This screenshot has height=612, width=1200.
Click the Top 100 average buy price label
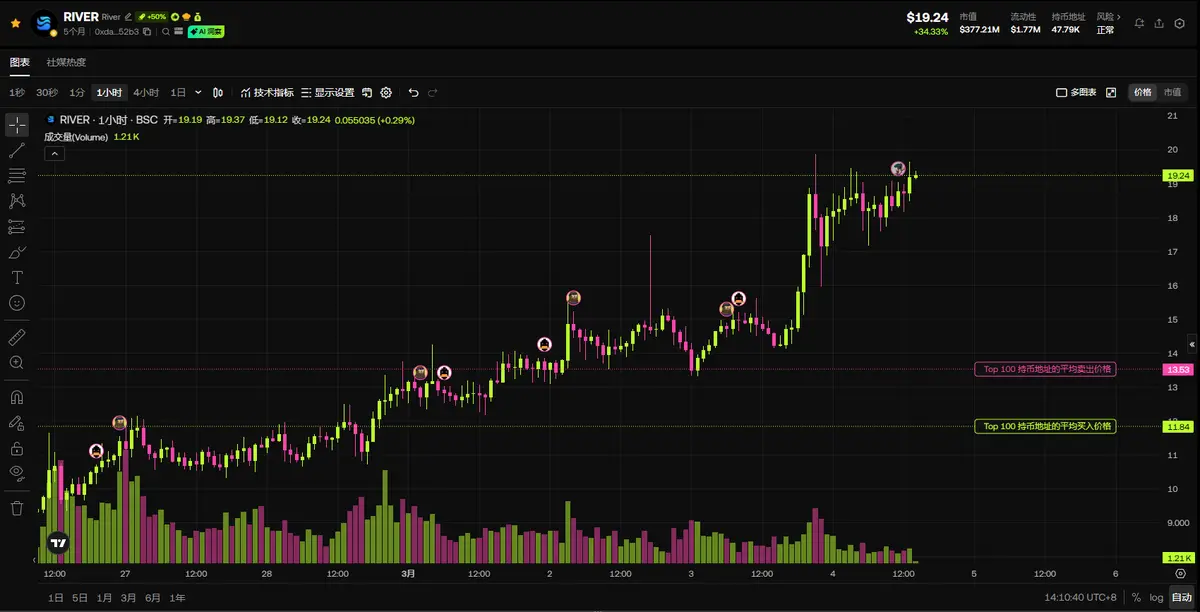pos(1046,426)
